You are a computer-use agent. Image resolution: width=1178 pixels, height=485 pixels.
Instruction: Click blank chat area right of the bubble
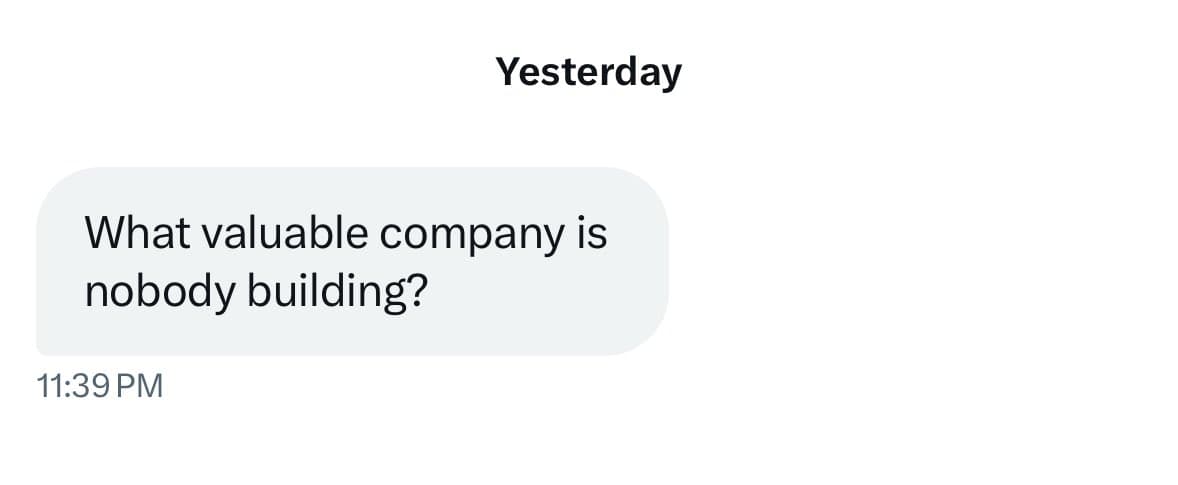pyautogui.click(x=900, y=262)
